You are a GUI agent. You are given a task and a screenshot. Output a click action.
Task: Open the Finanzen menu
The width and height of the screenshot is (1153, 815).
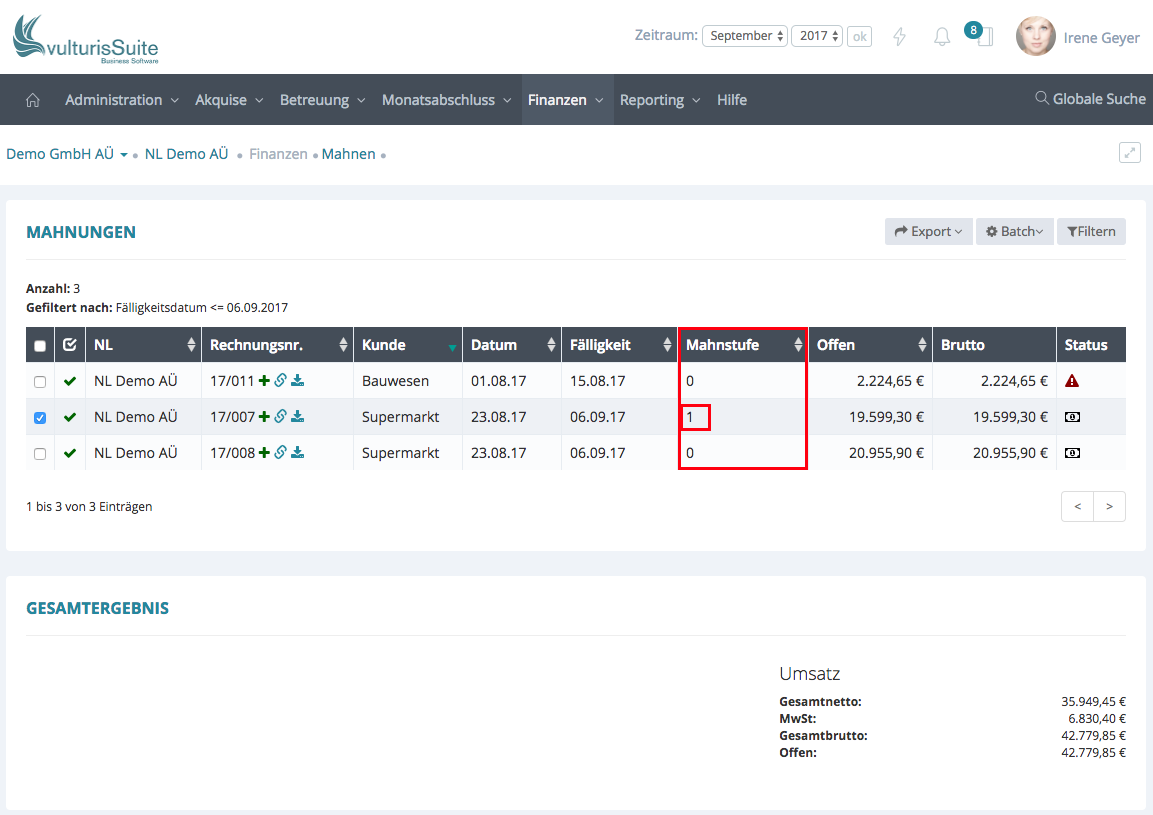click(x=566, y=100)
